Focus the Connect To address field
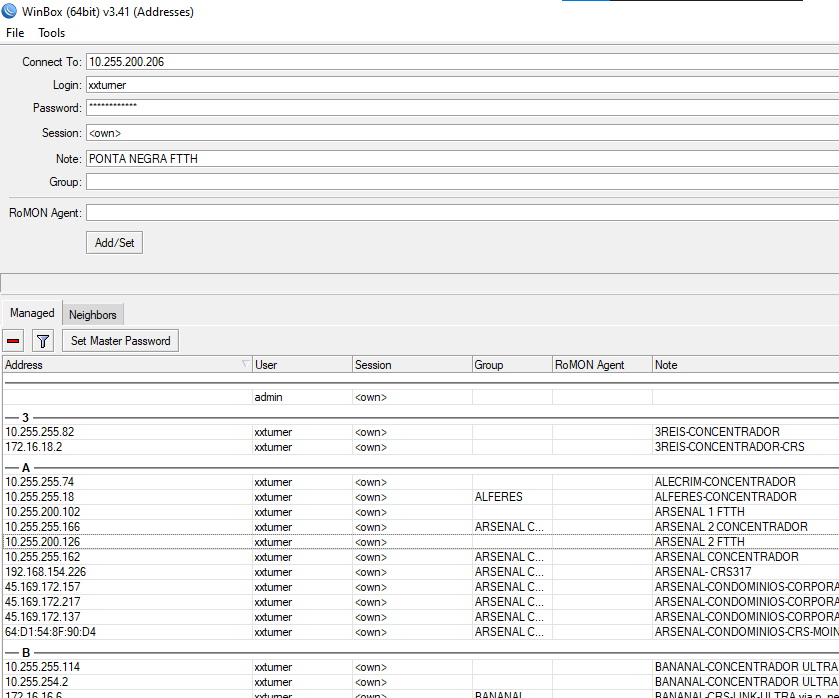The width and height of the screenshot is (839, 698). click(x=462, y=62)
